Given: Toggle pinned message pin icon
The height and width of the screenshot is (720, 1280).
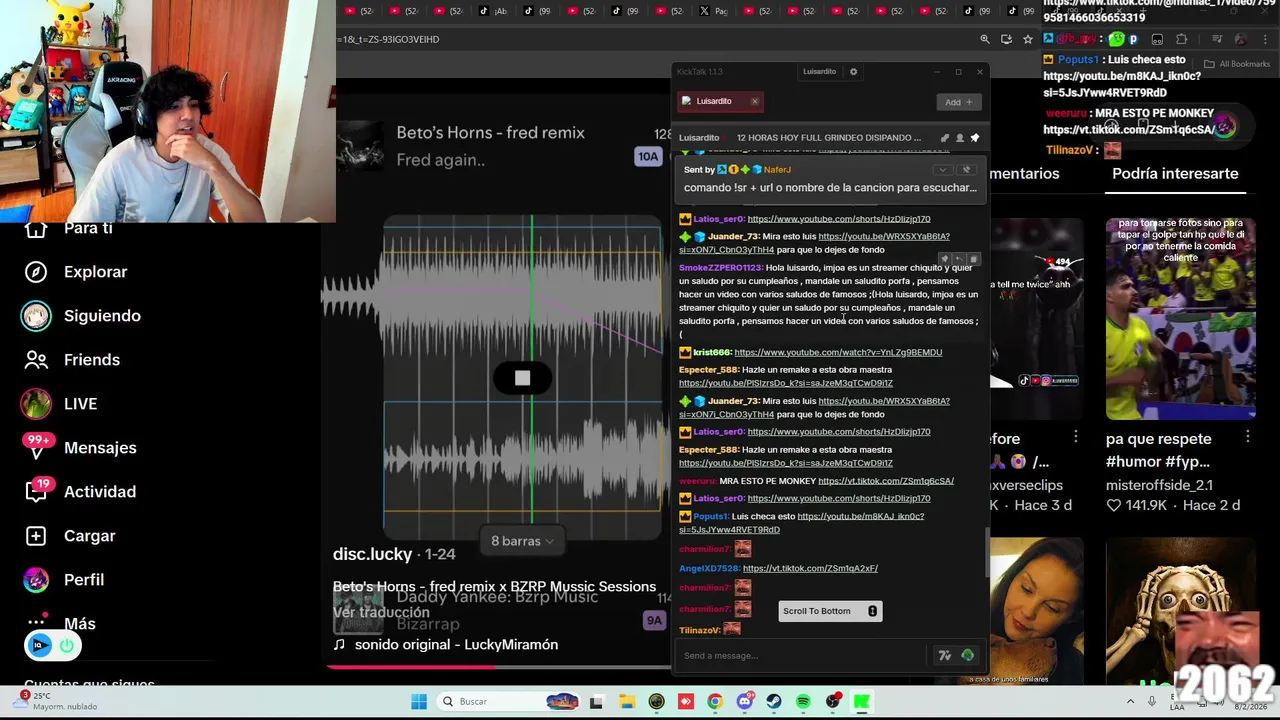Looking at the screenshot, I should tap(975, 138).
